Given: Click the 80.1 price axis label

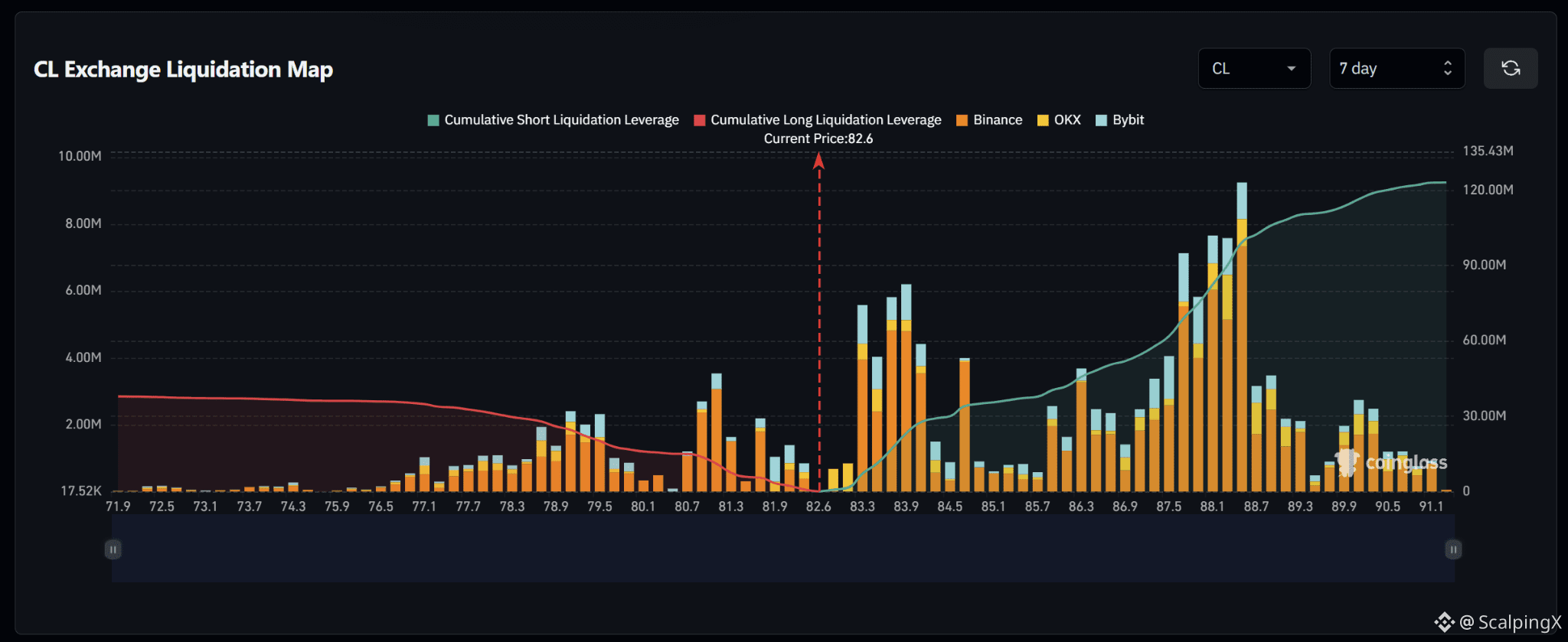Looking at the screenshot, I should tap(643, 507).
